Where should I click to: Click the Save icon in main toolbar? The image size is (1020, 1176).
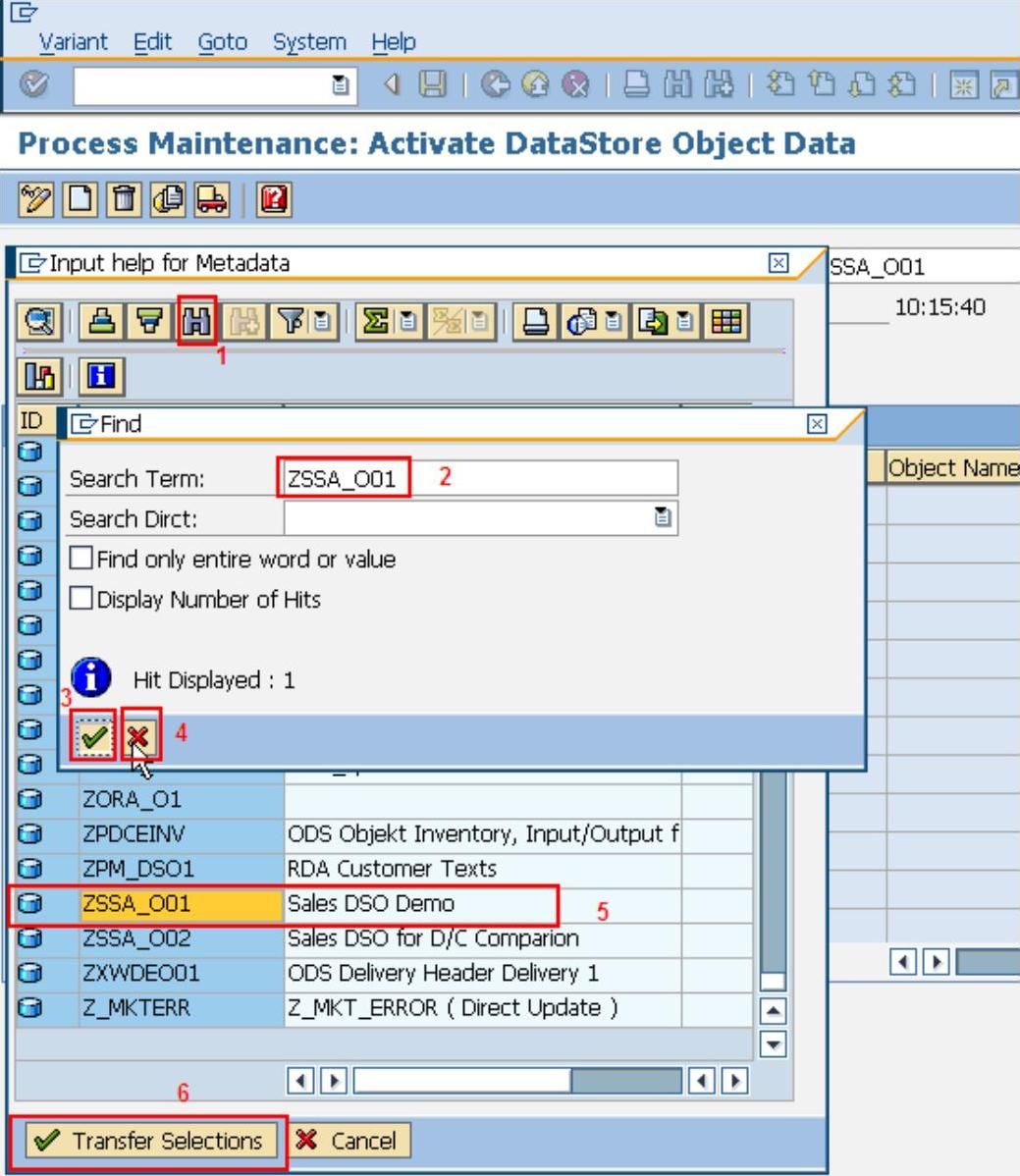(x=432, y=86)
